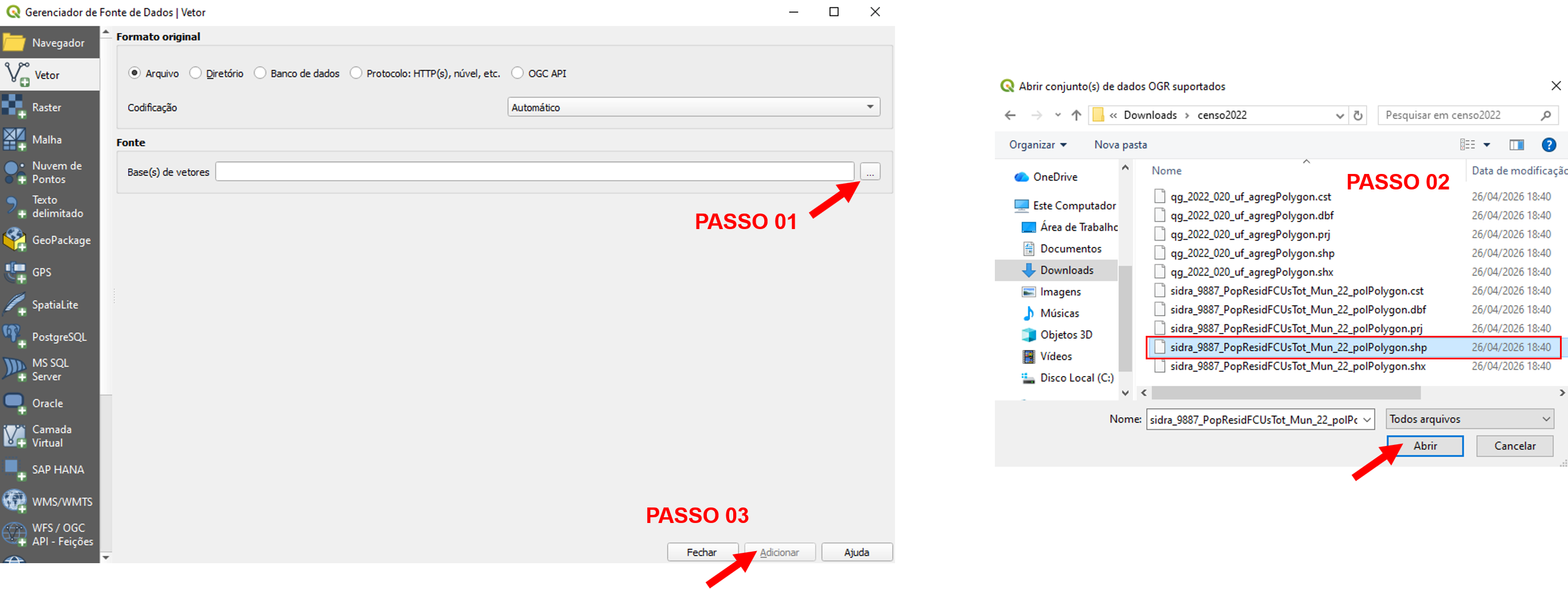Open the Malha mesh icon

(x=14, y=139)
